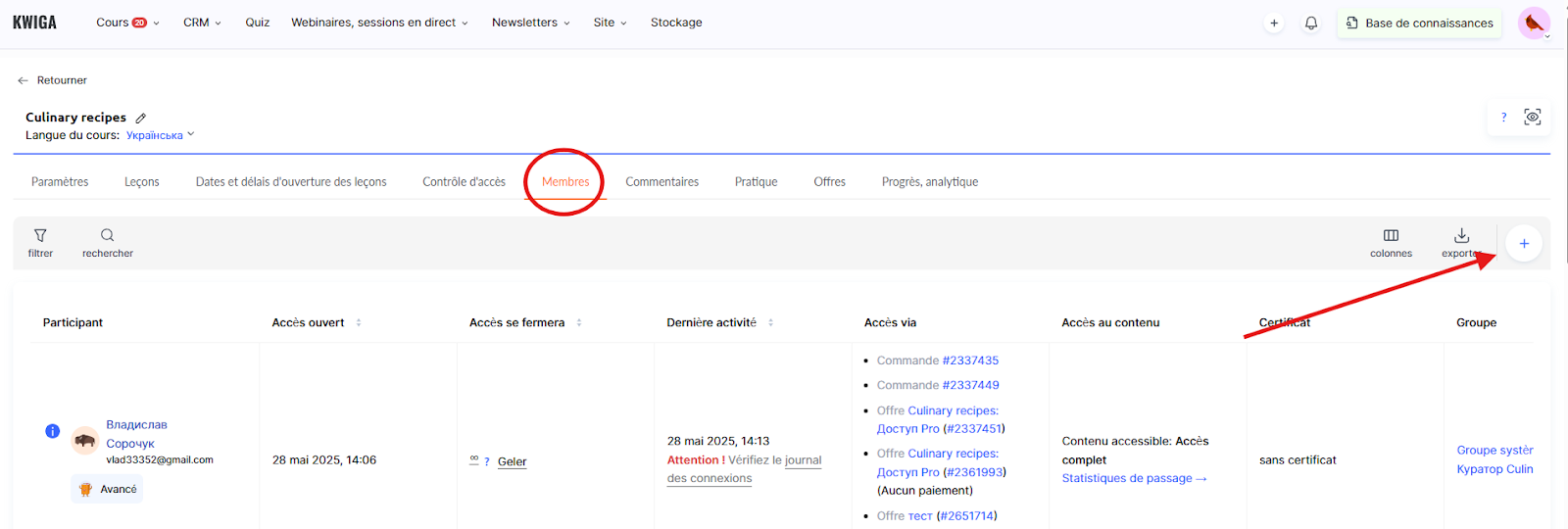Click the preview eye icon

[1533, 117]
